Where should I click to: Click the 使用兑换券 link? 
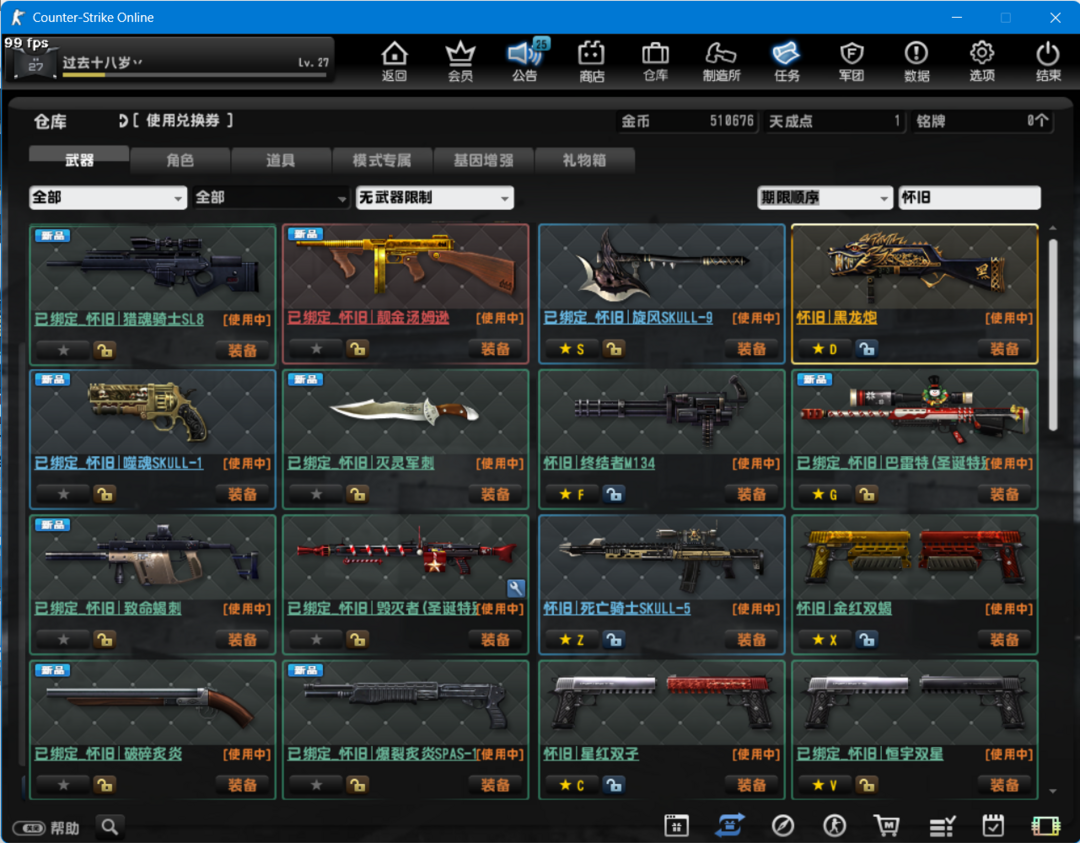coord(183,121)
